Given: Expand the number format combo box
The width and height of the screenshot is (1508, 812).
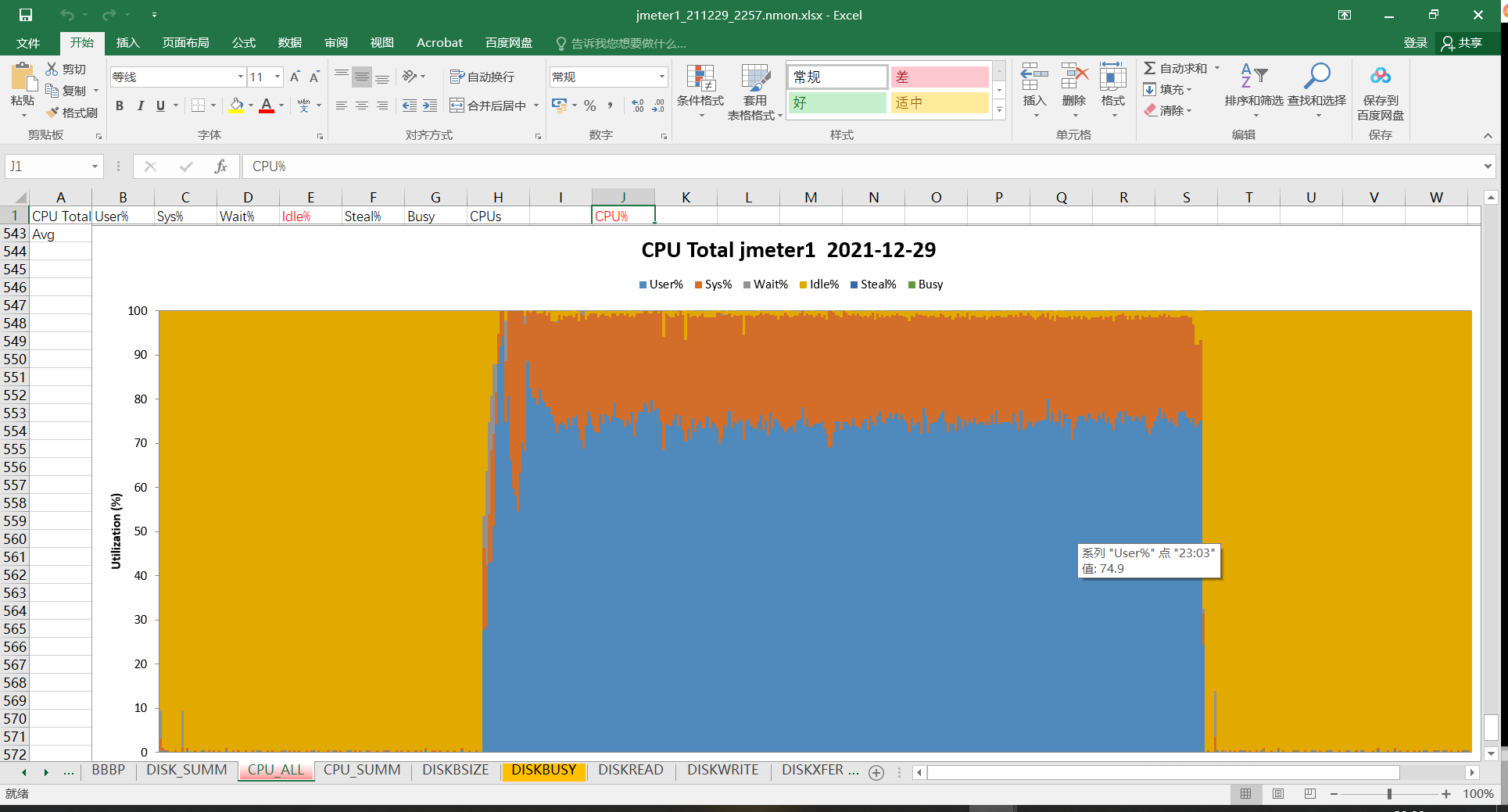Looking at the screenshot, I should pyautogui.click(x=661, y=77).
